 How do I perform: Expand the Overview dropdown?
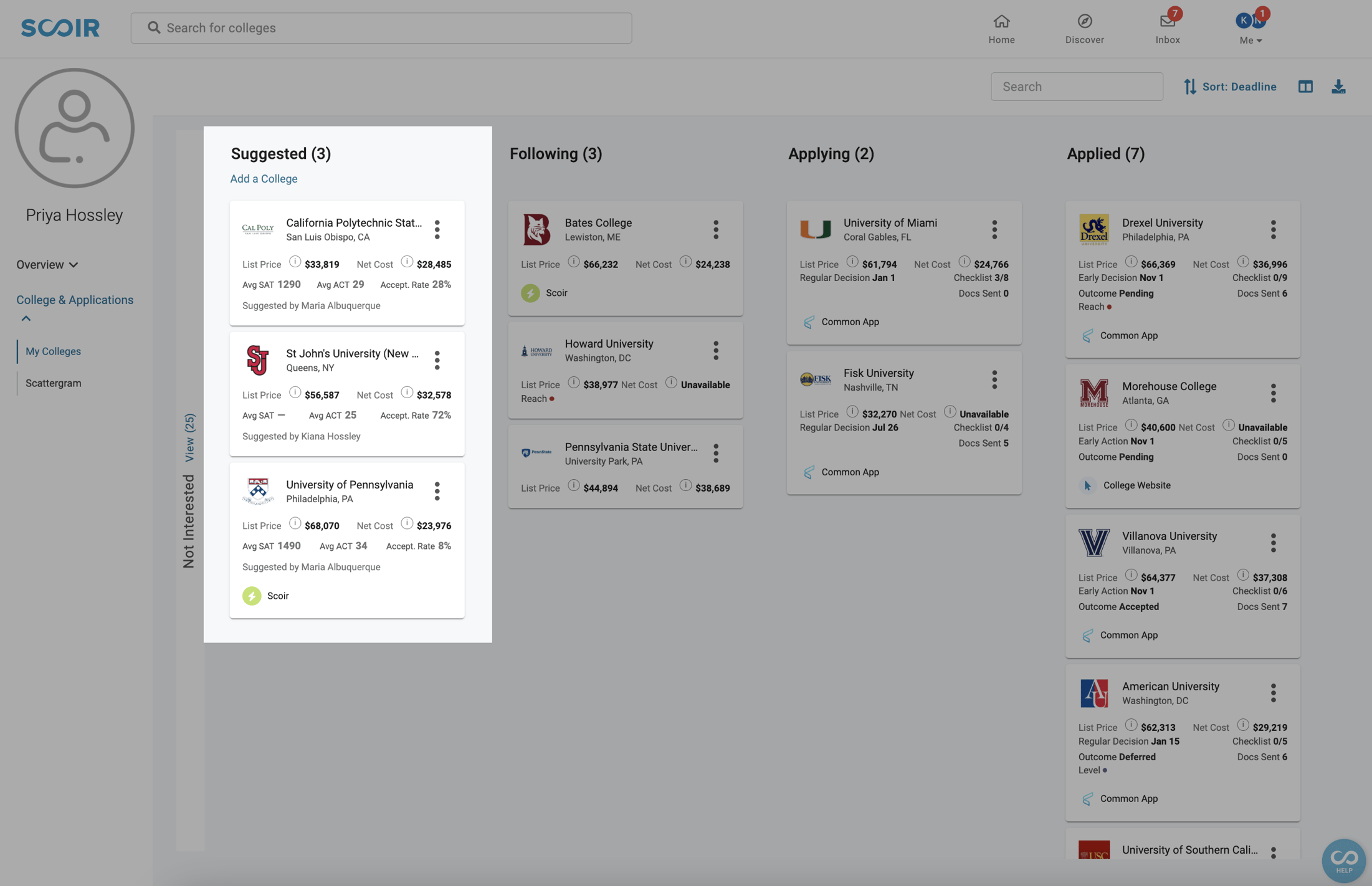pos(47,265)
